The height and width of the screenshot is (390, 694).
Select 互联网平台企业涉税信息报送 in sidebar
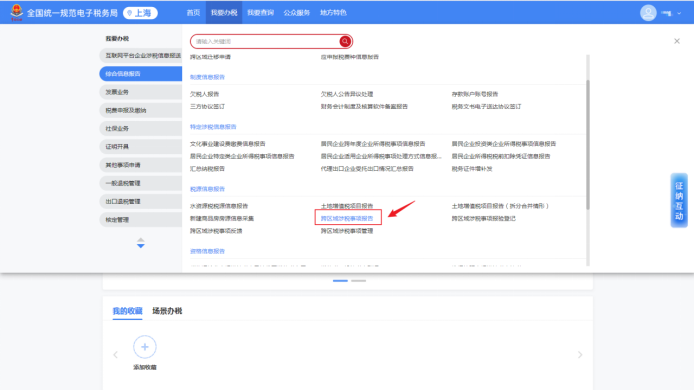click(x=141, y=55)
